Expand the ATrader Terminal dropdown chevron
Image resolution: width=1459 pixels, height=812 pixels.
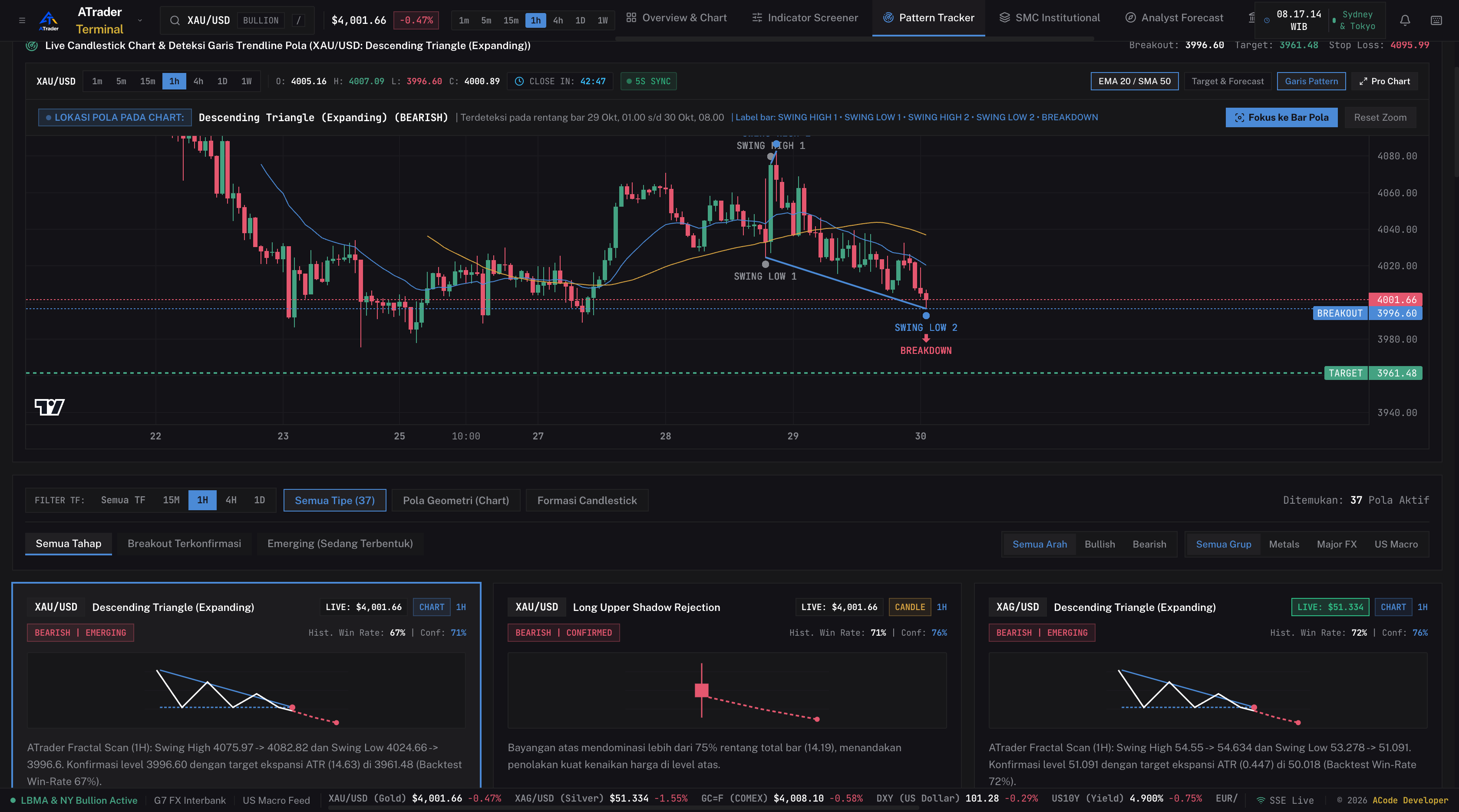pyautogui.click(x=140, y=20)
